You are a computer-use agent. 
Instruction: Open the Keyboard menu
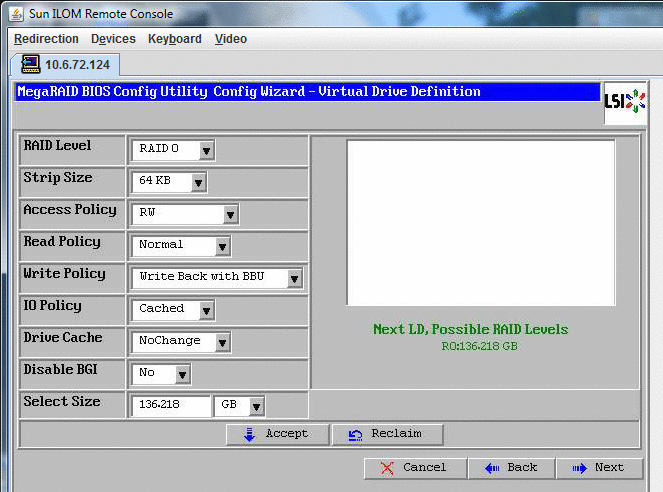[175, 39]
